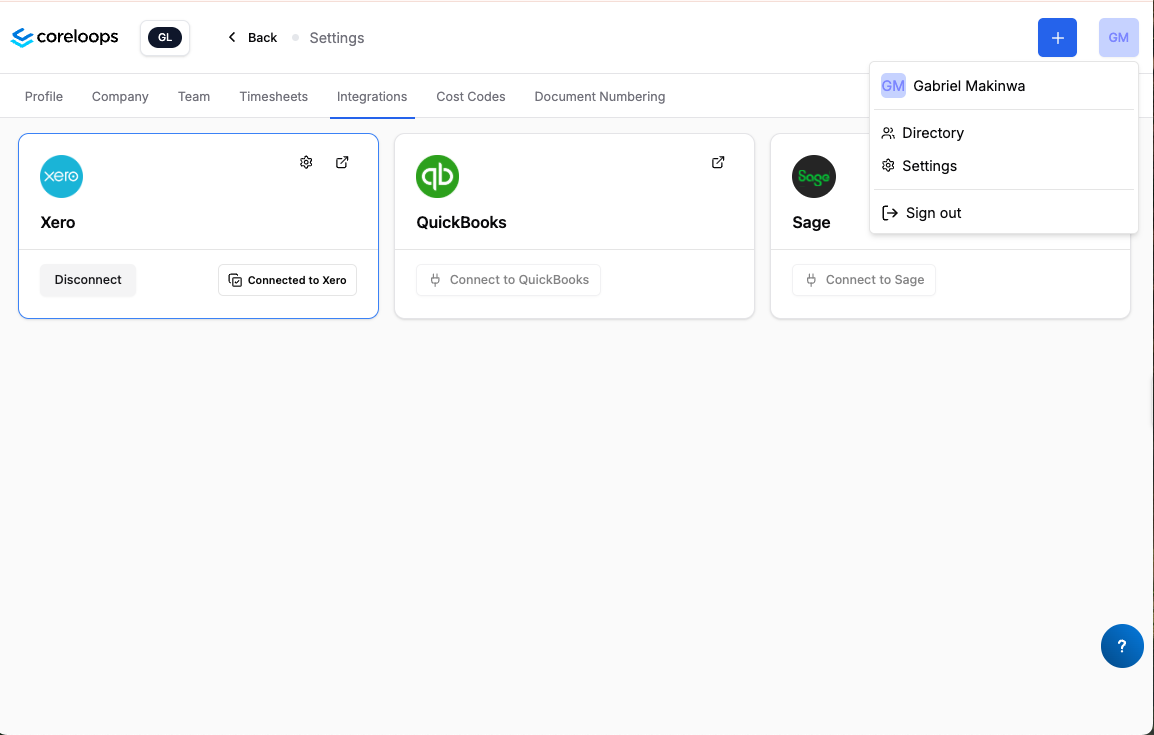The height and width of the screenshot is (735, 1154).
Task: Go back using the Back button
Action: (x=252, y=38)
